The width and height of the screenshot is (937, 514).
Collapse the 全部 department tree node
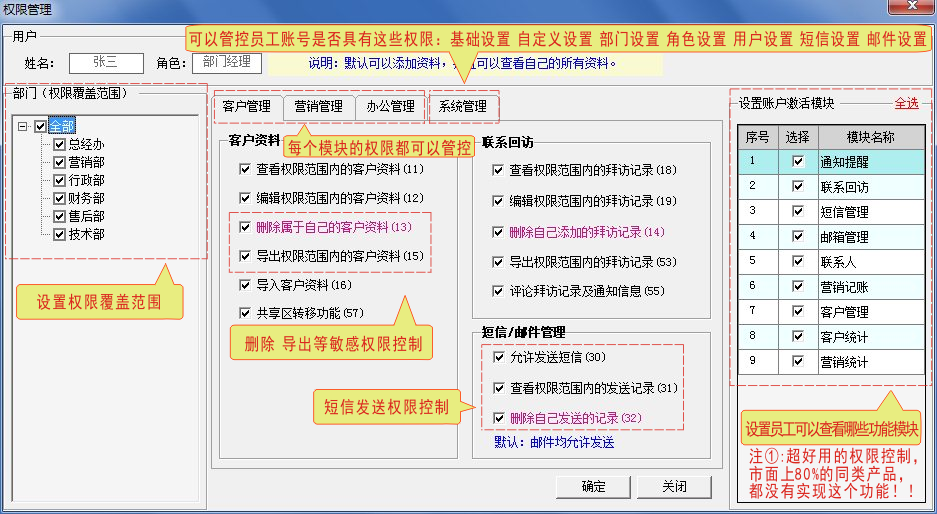[23, 126]
